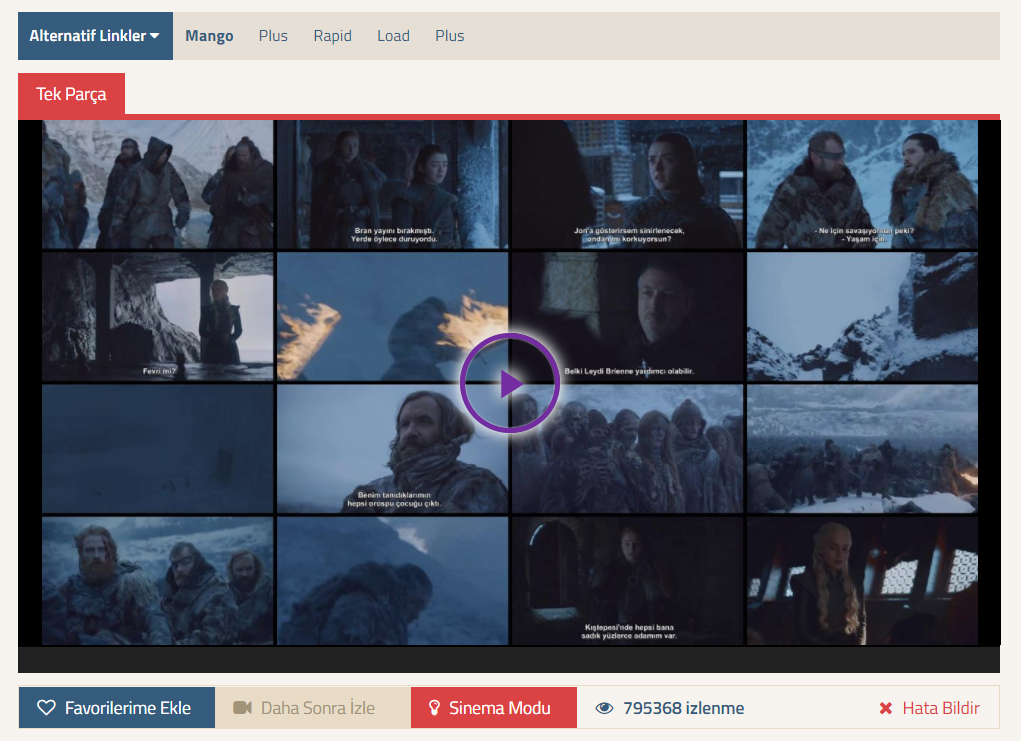Select the Mango source tab

point(209,36)
